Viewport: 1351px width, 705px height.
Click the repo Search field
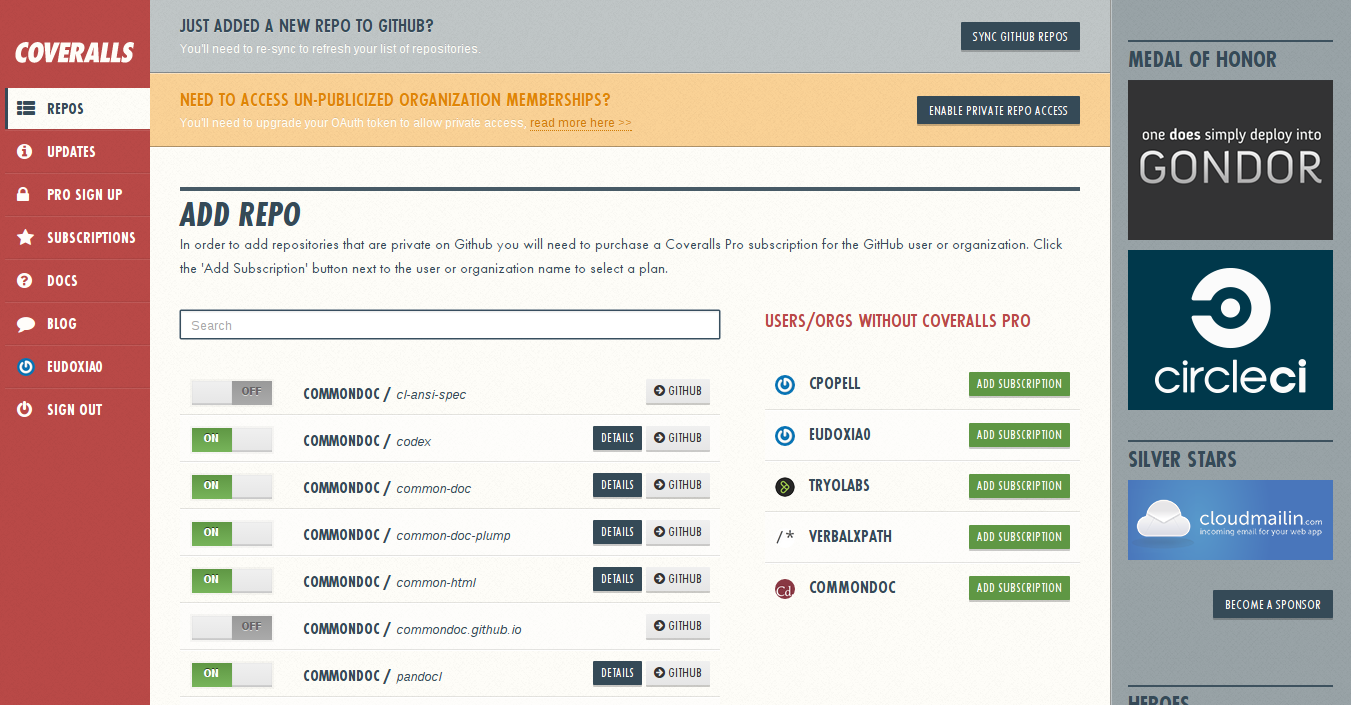click(450, 325)
